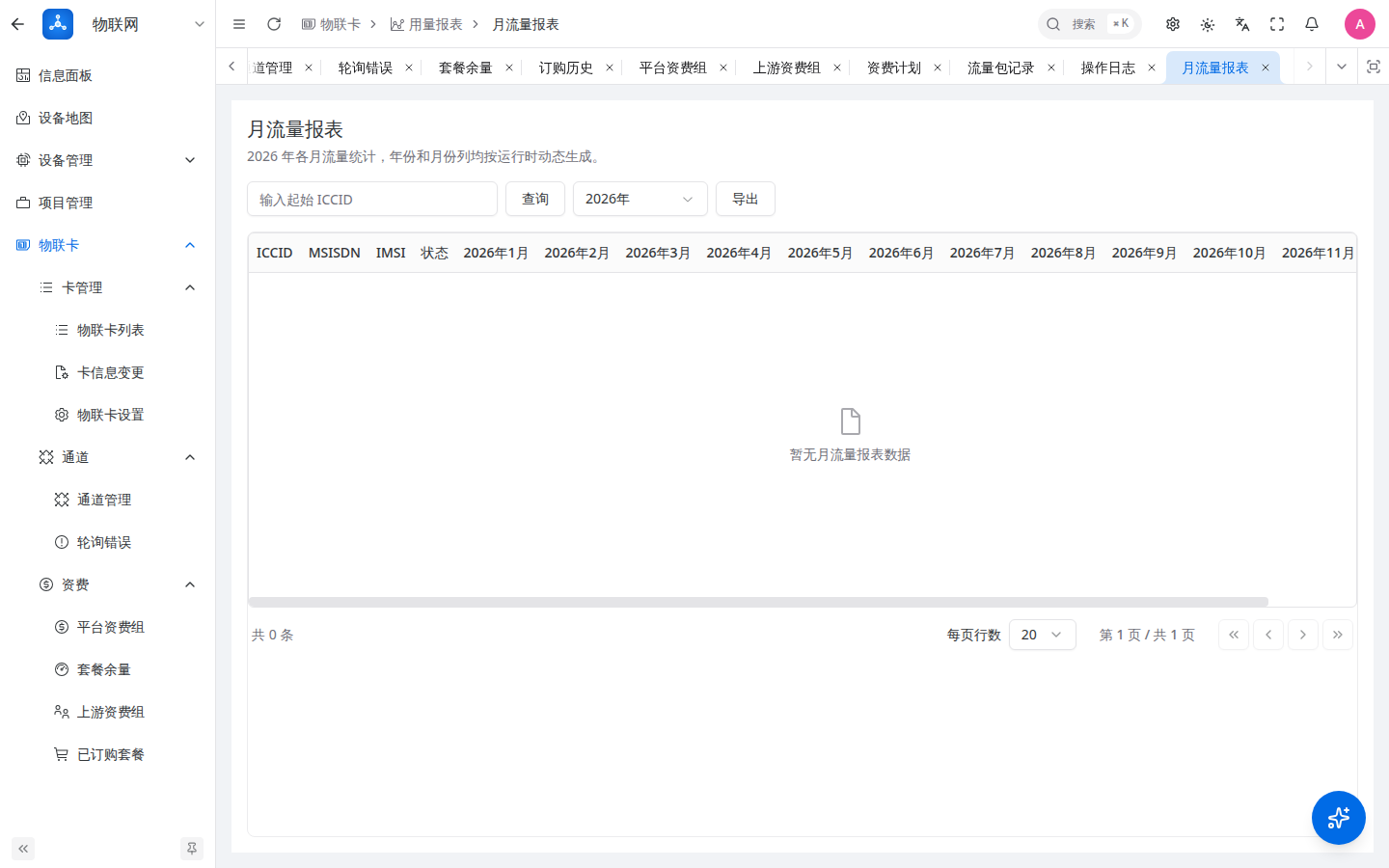Screen dimensions: 1389x868
Task: Collapse sidebar with double-chevron icon
Action: click(x=23, y=849)
